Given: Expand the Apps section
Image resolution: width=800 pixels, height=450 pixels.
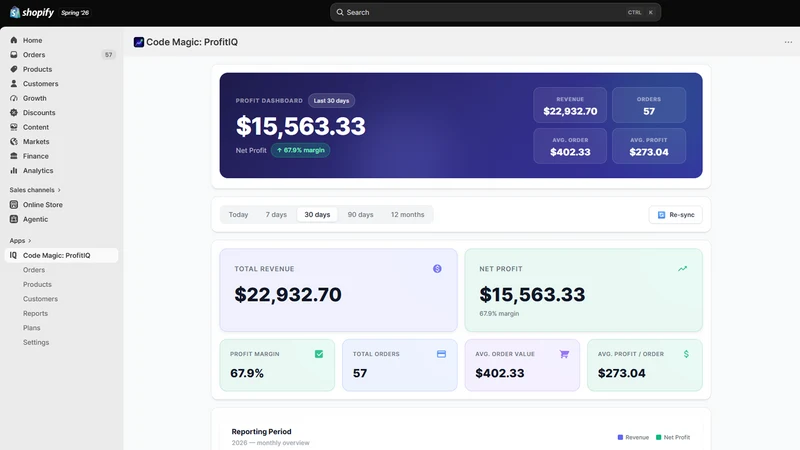Looking at the screenshot, I should (20, 240).
